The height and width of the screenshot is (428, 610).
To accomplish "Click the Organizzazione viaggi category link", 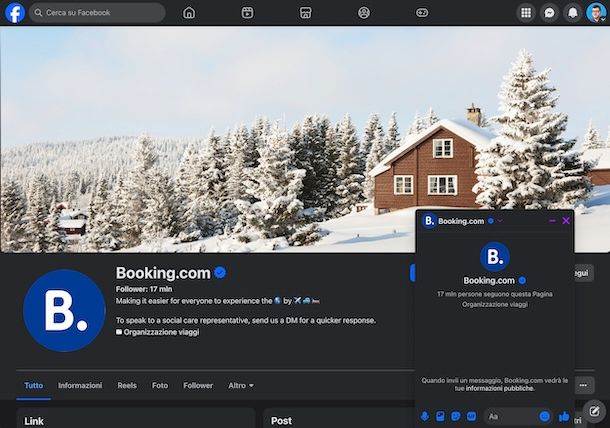I will click(x=161, y=332).
